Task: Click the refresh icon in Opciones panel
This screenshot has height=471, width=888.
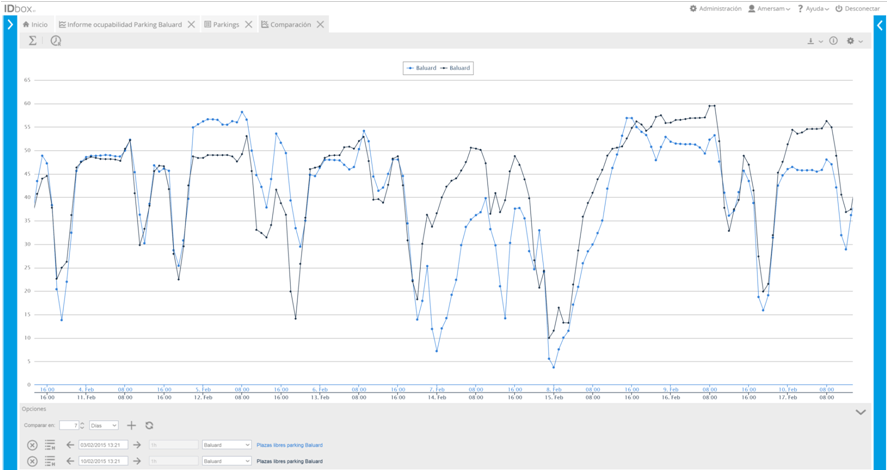Action: (149, 426)
